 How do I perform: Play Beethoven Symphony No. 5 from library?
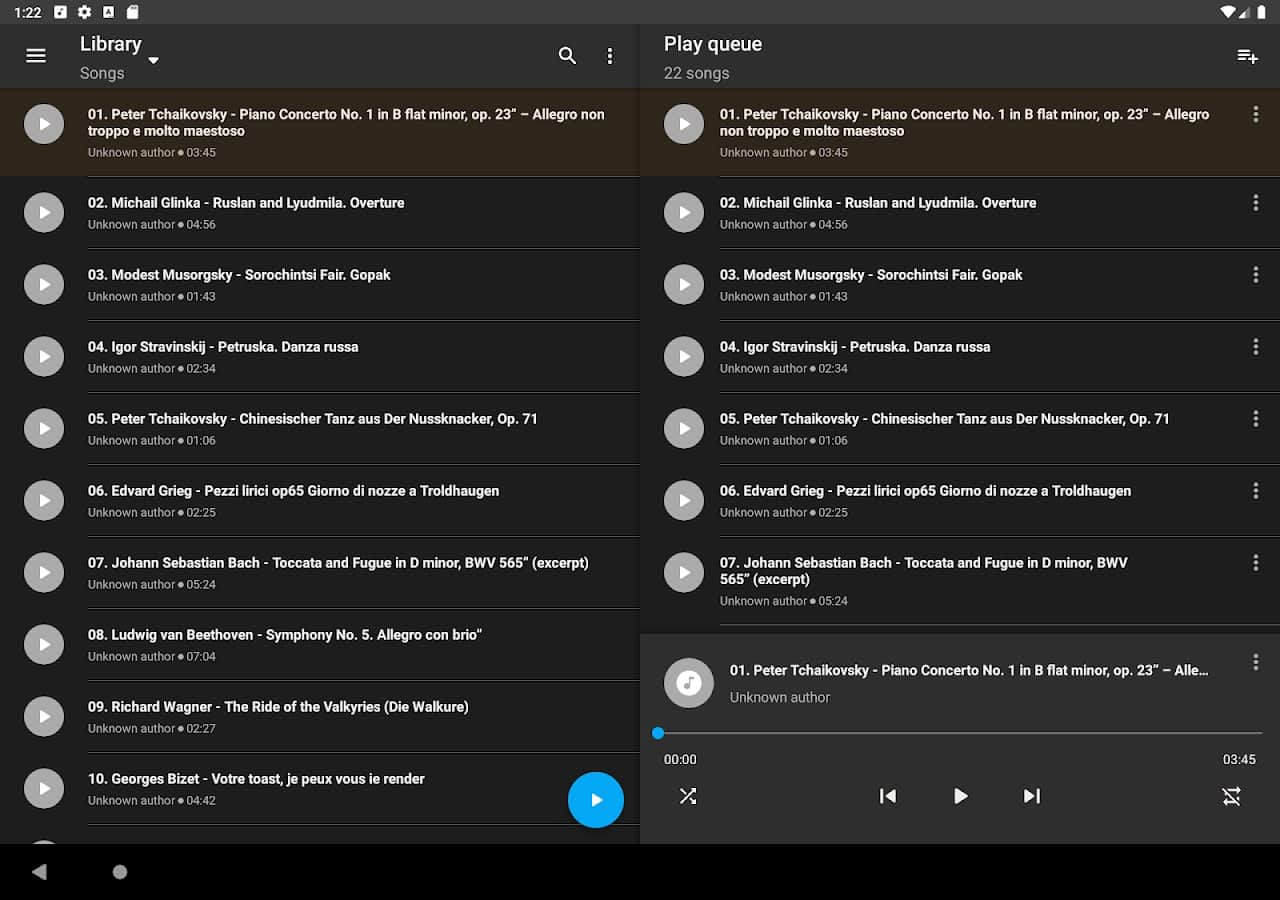click(44, 644)
